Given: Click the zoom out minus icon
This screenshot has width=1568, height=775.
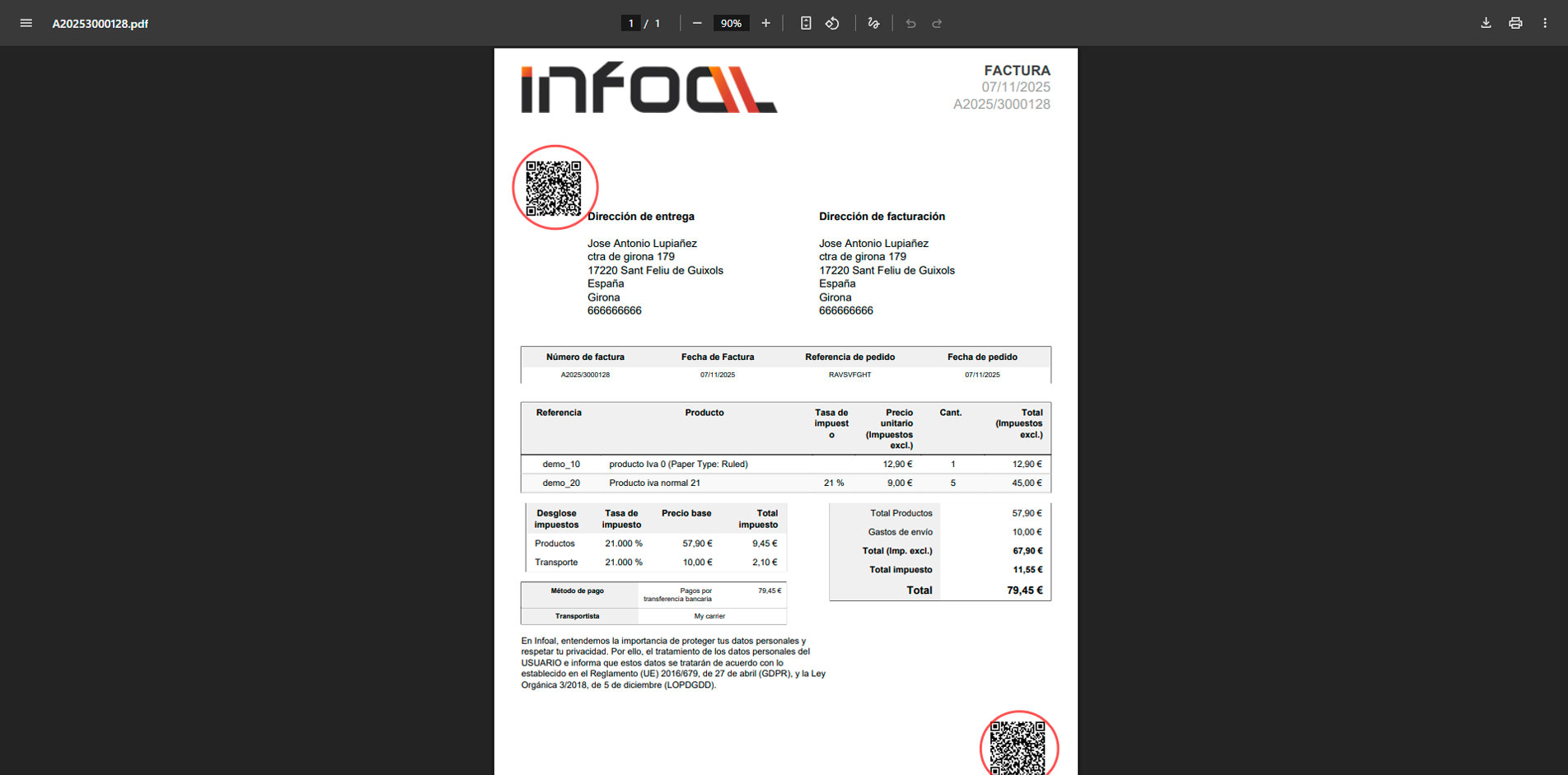Looking at the screenshot, I should [x=697, y=23].
